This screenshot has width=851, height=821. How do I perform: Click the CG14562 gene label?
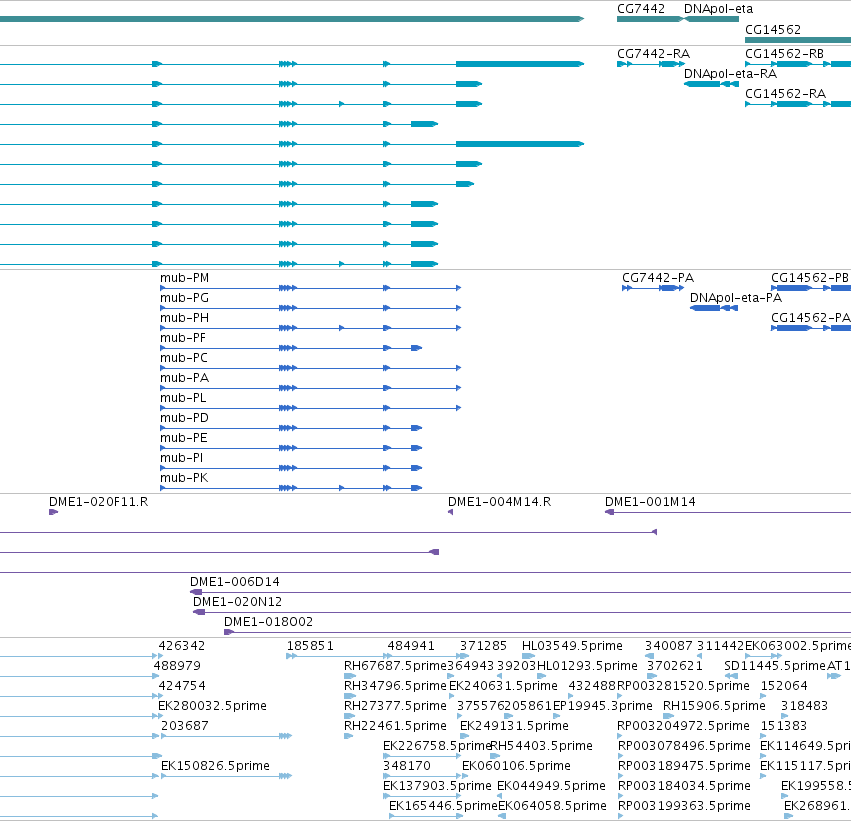click(x=773, y=29)
